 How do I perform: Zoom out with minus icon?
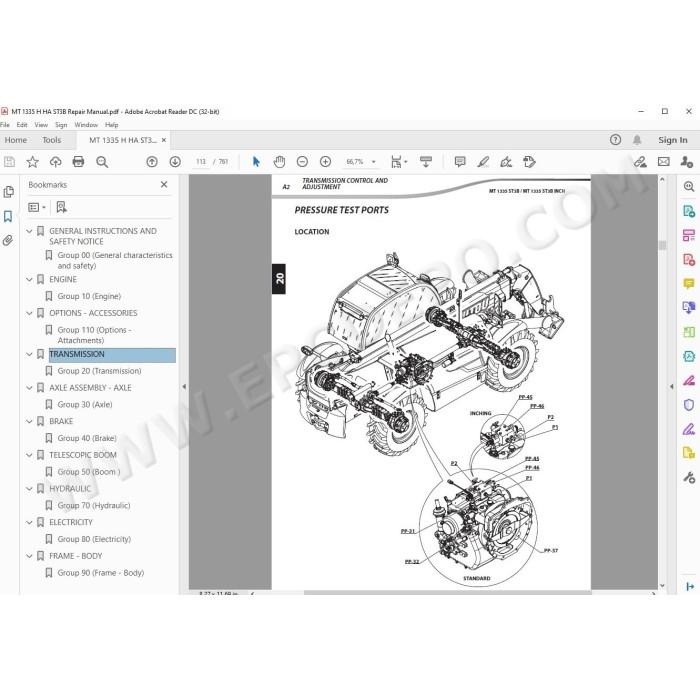[x=302, y=162]
